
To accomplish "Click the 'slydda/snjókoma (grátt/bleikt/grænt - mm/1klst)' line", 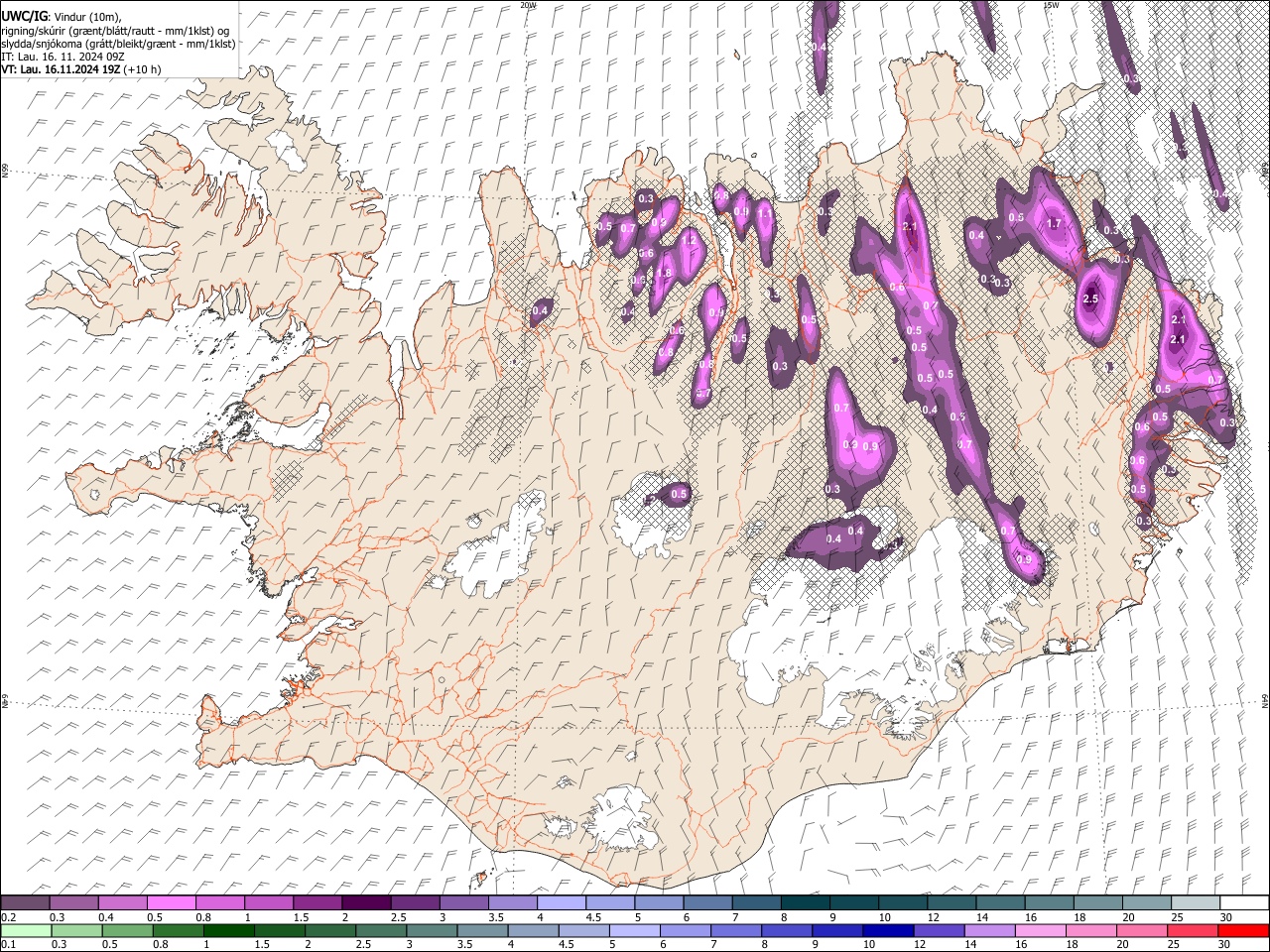I will pos(118,44).
